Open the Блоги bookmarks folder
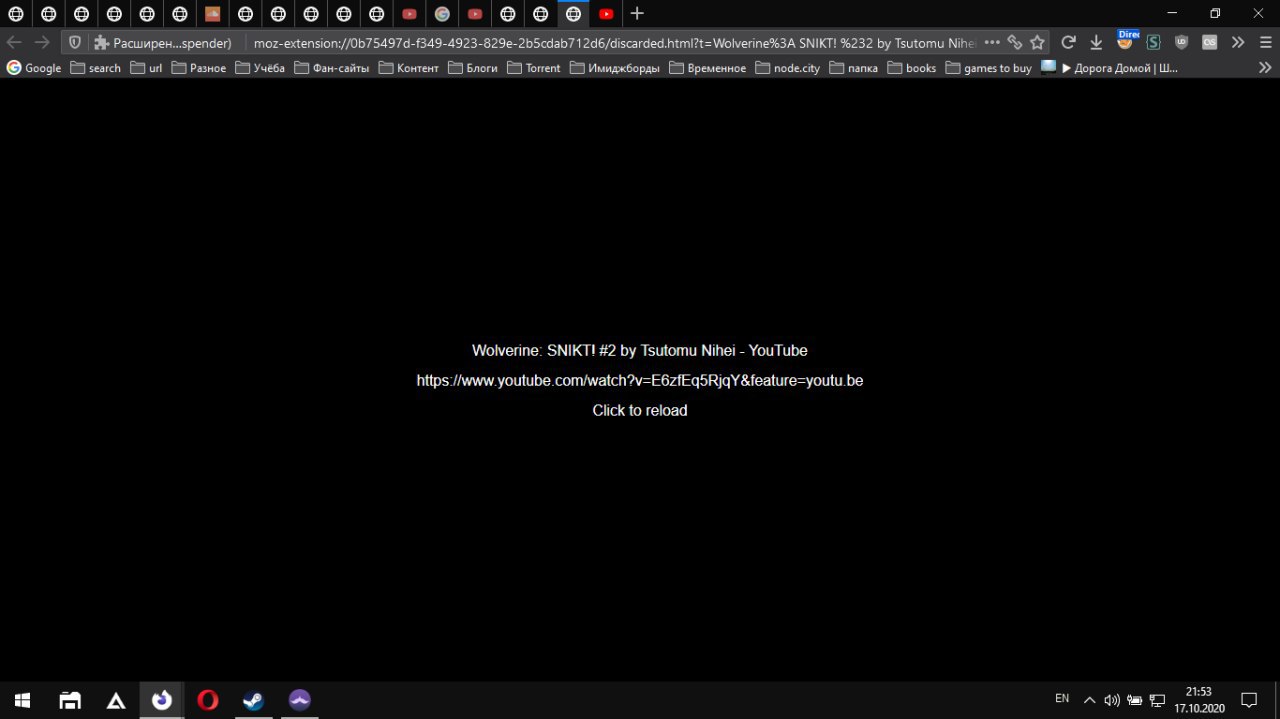 [473, 68]
